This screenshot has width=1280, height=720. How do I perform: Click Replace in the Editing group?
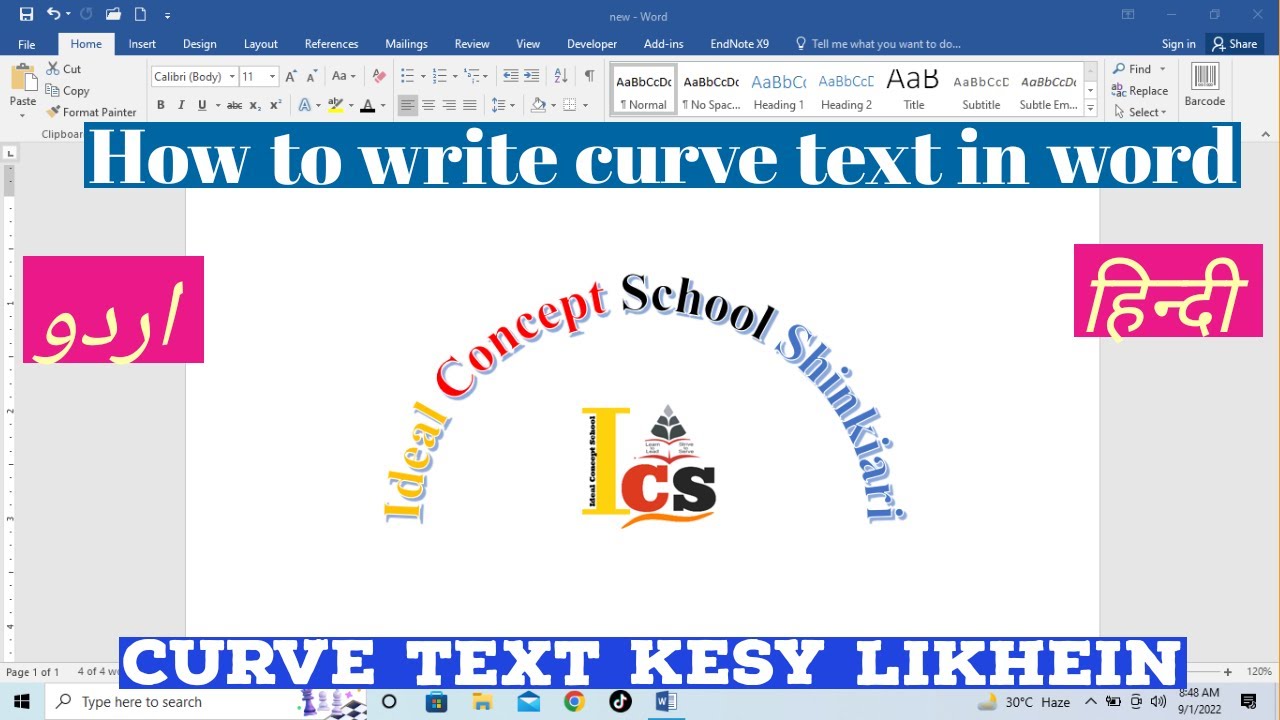tap(1140, 90)
